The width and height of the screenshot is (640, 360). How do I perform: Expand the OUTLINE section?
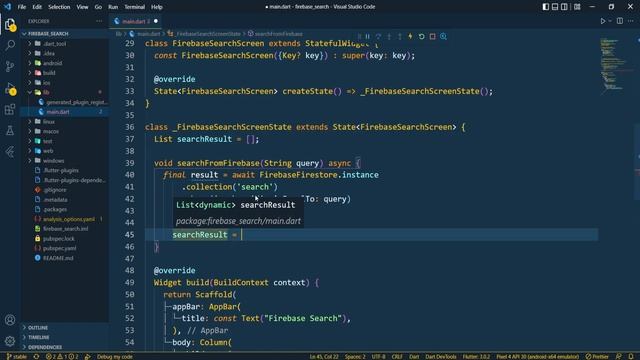pyautogui.click(x=65, y=328)
